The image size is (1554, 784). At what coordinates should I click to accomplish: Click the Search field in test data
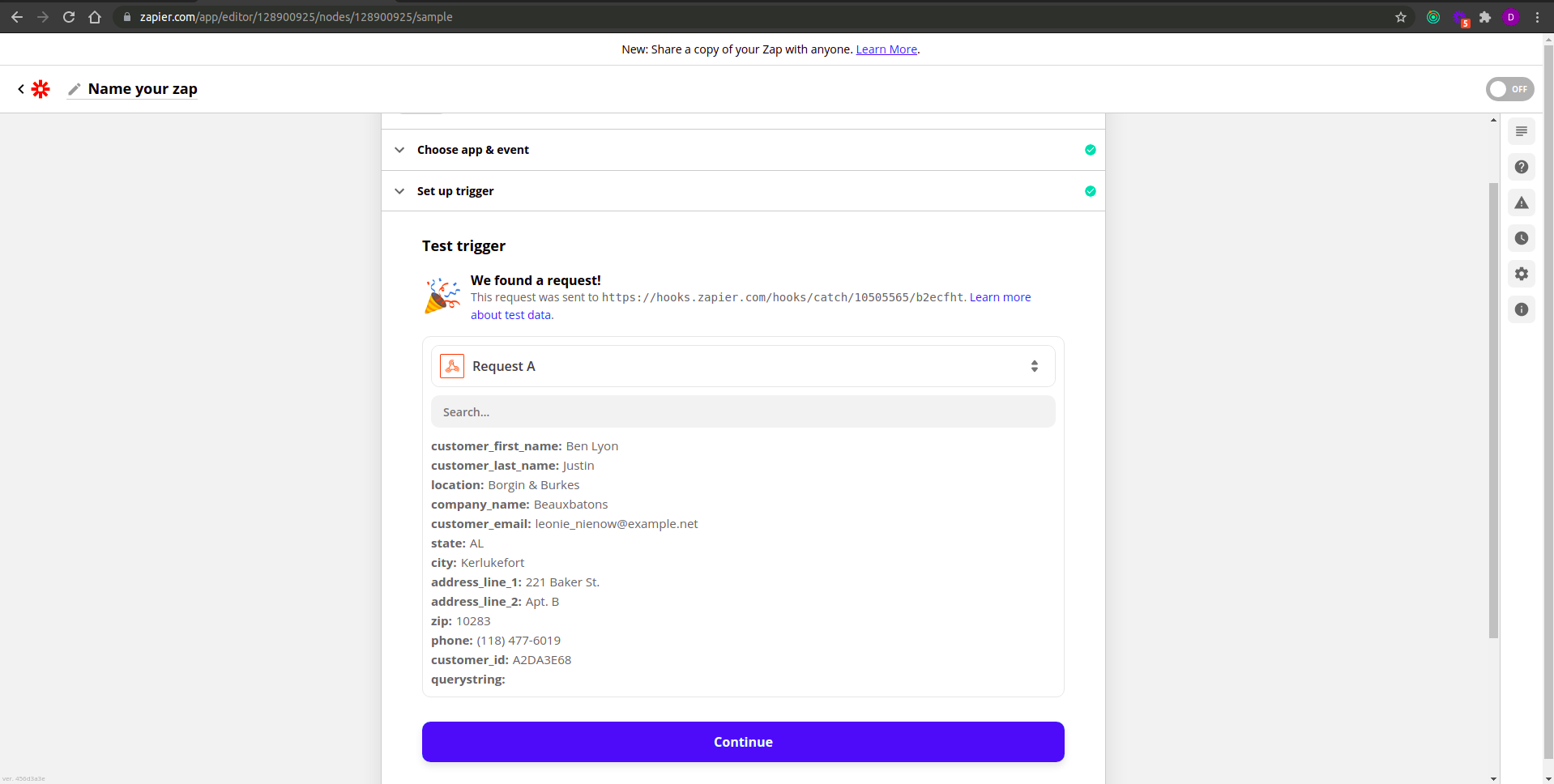coord(743,411)
